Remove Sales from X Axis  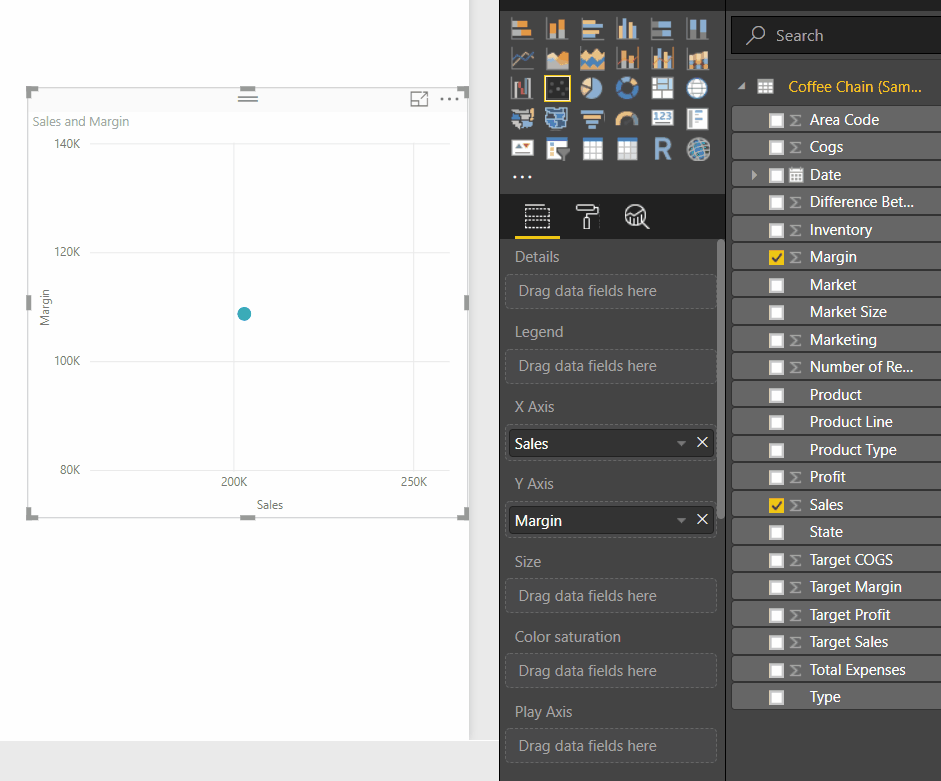[702, 442]
